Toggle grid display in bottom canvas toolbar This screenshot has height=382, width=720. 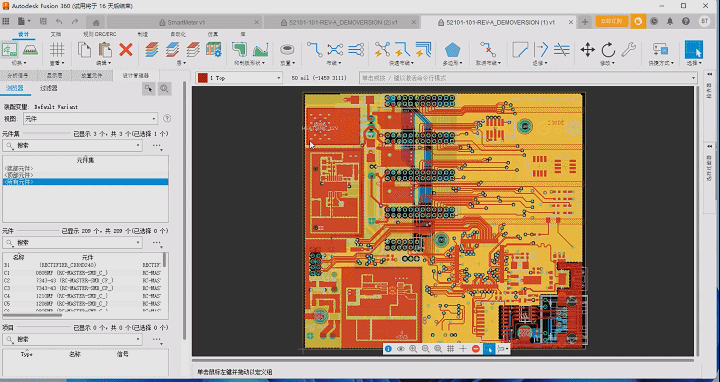450,349
